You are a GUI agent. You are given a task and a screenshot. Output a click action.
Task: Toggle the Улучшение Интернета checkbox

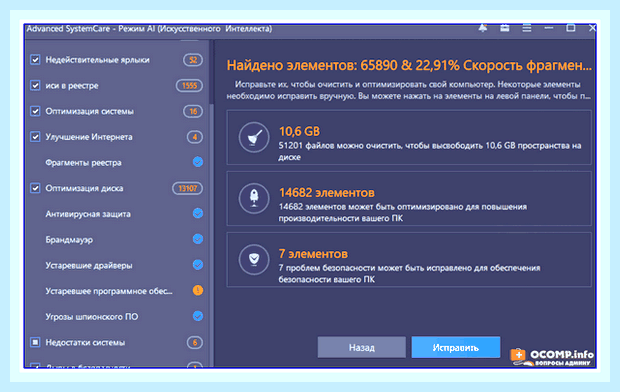(35, 137)
